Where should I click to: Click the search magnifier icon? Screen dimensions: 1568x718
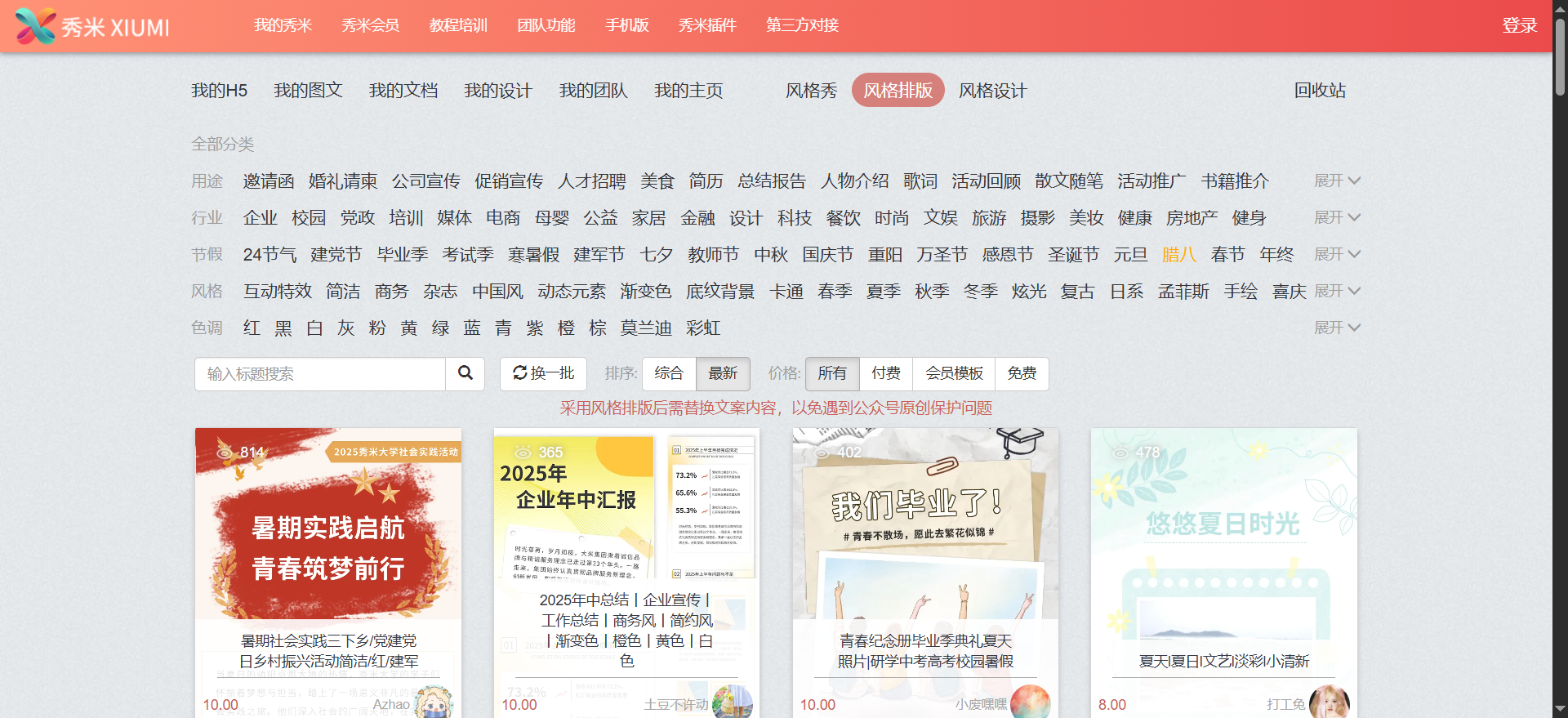pyautogui.click(x=465, y=373)
